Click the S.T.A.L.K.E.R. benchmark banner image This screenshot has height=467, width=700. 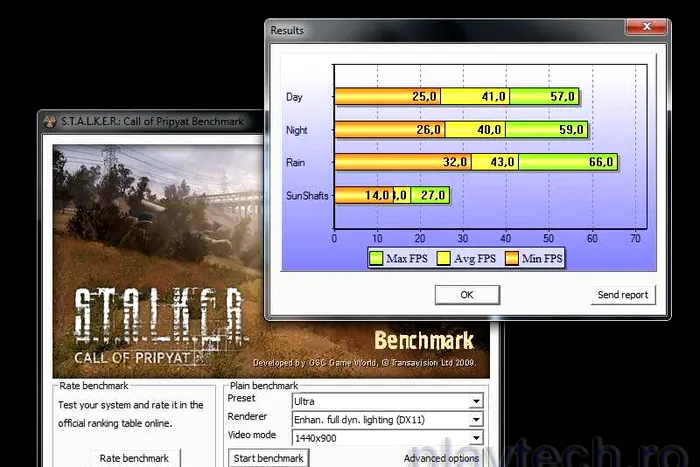[271, 261]
